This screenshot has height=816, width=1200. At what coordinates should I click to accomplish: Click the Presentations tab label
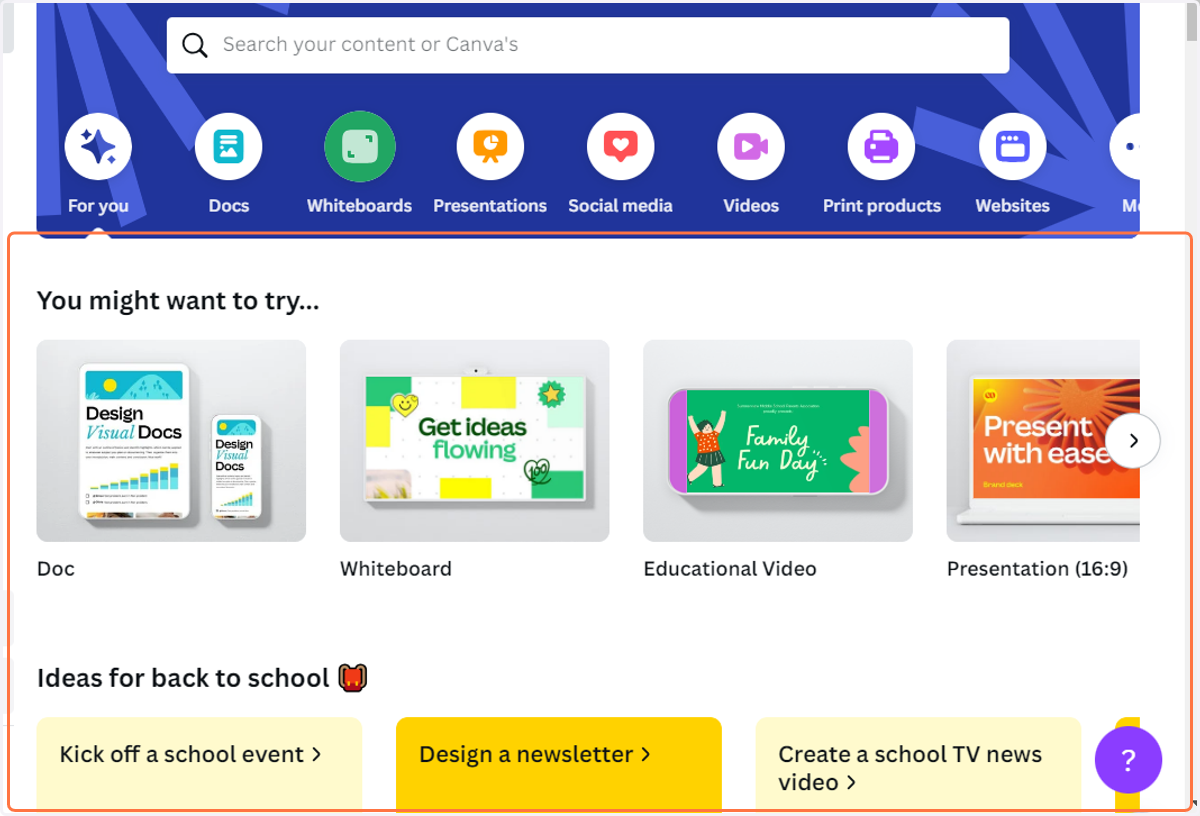tap(490, 206)
